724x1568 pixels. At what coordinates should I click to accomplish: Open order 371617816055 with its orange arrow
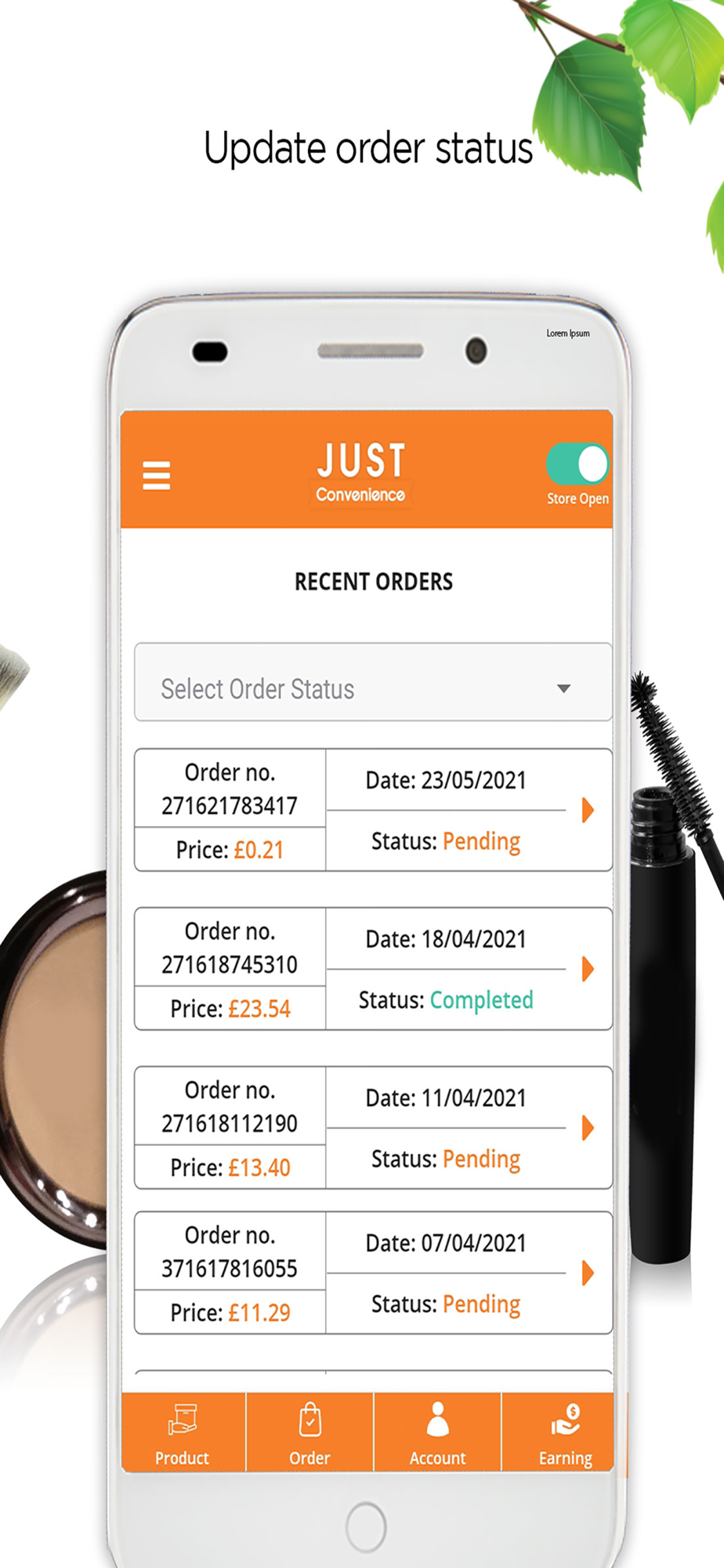coord(588,1272)
